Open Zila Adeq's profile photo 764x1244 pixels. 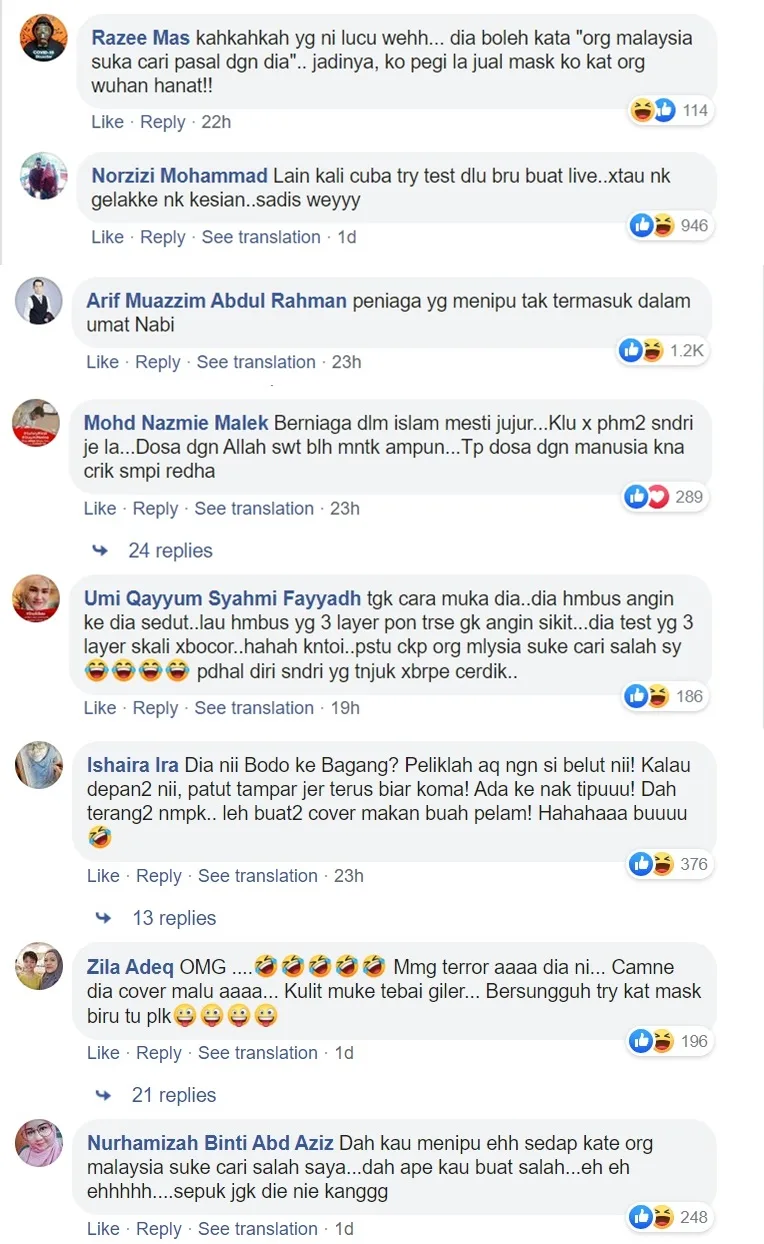coord(38,966)
